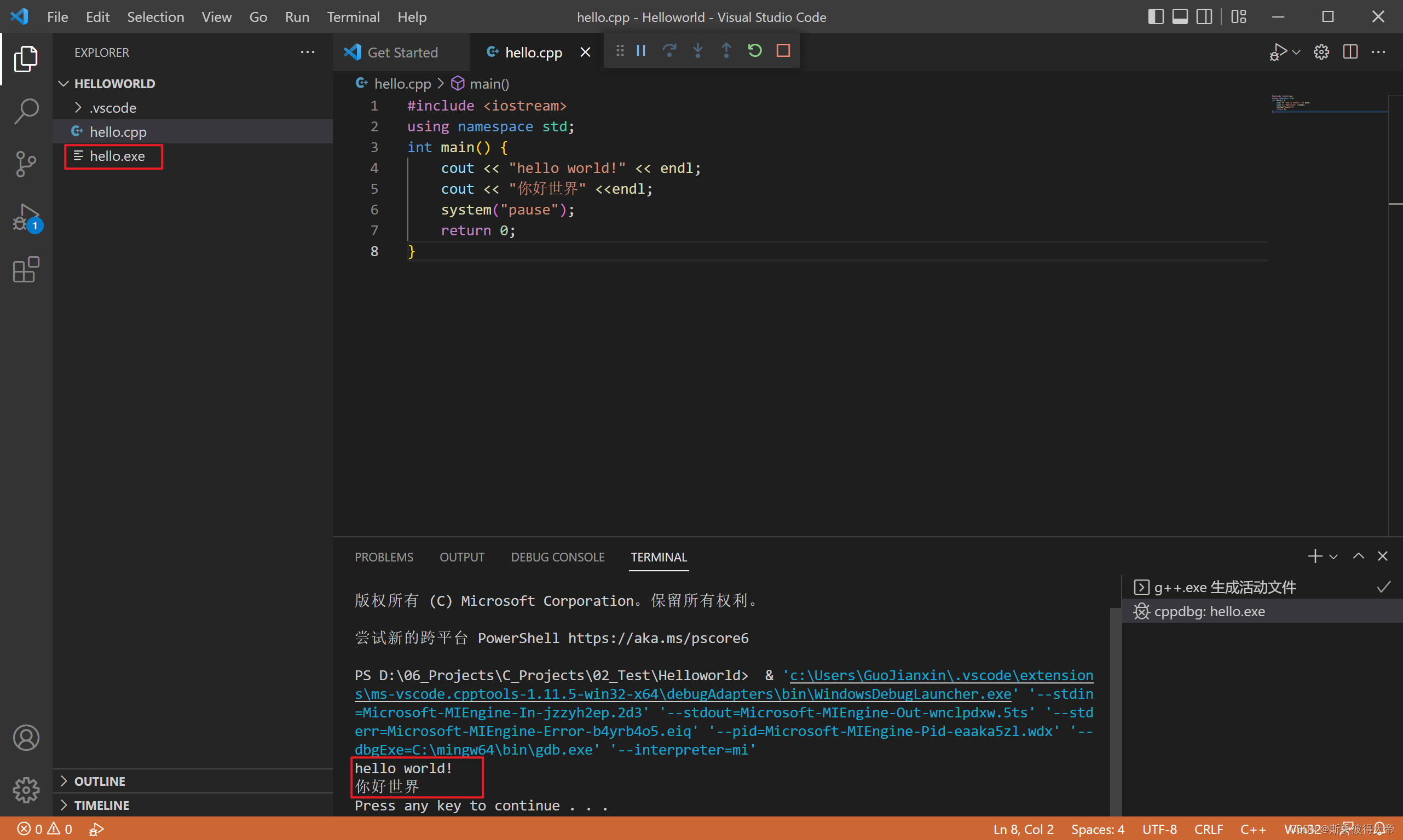
Task: Open the run button dropdown arrow
Action: (x=1297, y=52)
